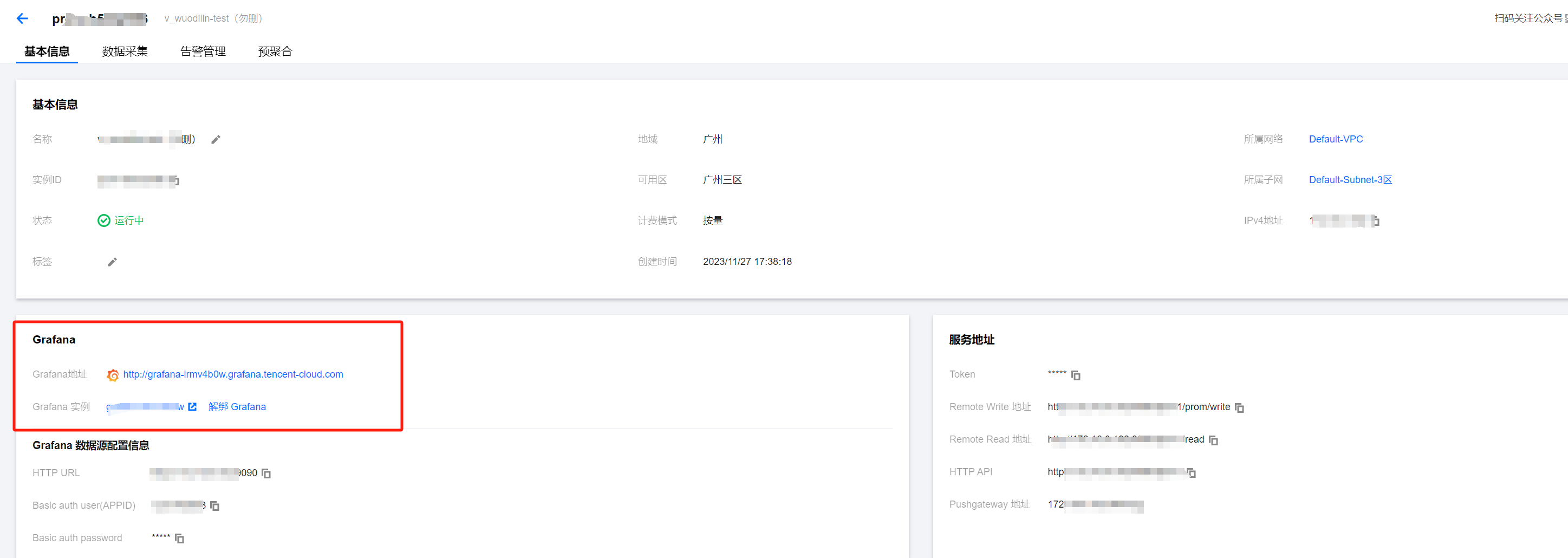Visit the grafana.tencent-cloud.com address link

click(233, 374)
